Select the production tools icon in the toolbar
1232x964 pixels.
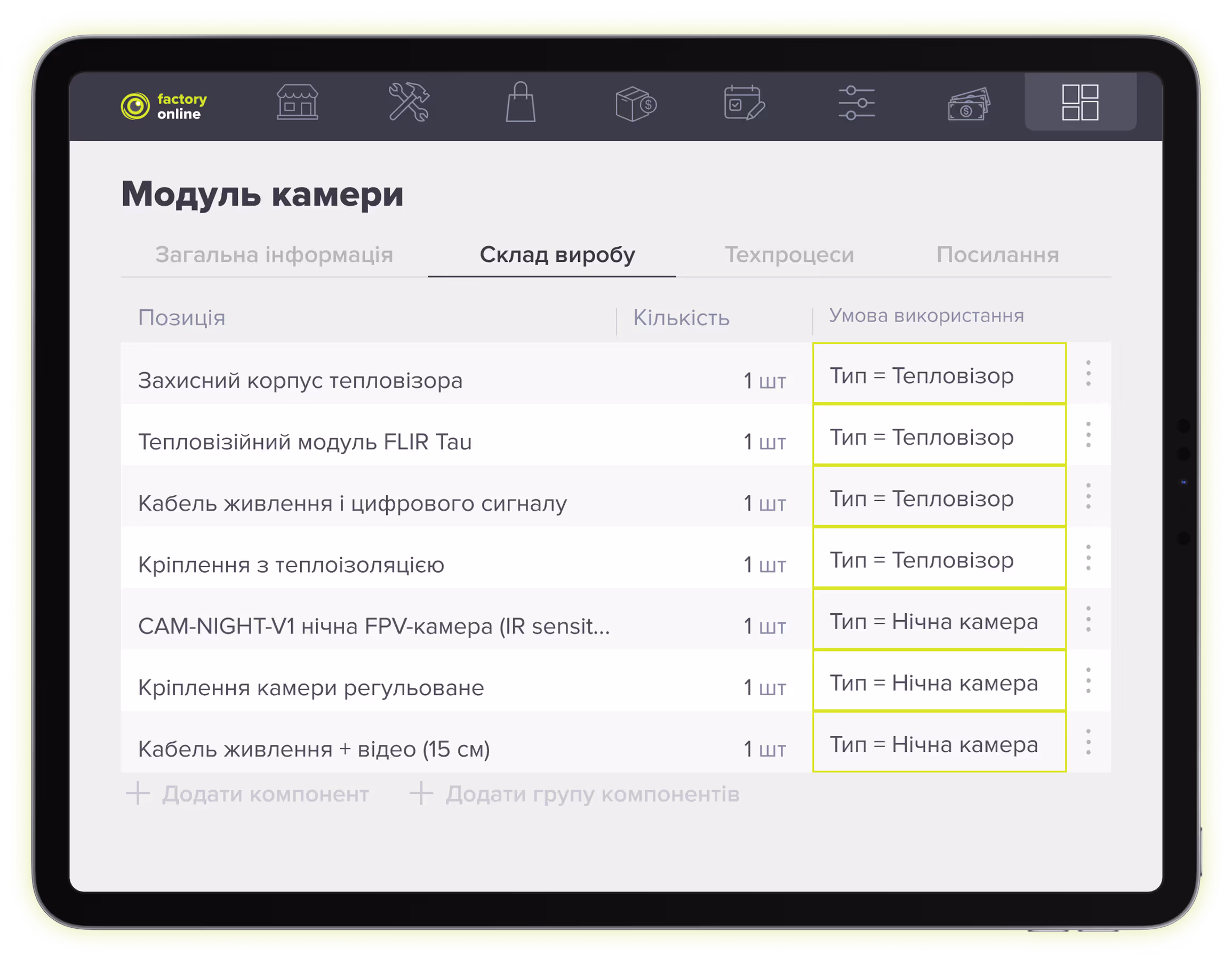pos(411,103)
